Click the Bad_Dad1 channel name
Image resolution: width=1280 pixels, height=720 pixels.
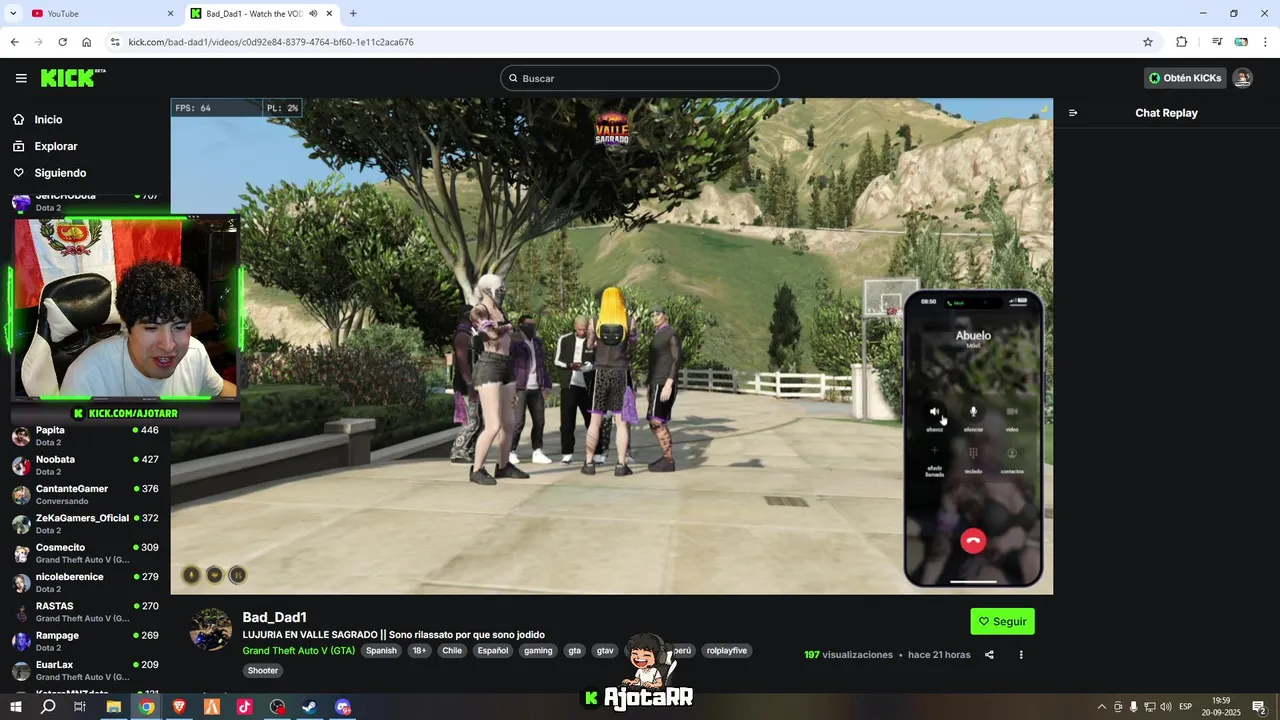(274, 617)
